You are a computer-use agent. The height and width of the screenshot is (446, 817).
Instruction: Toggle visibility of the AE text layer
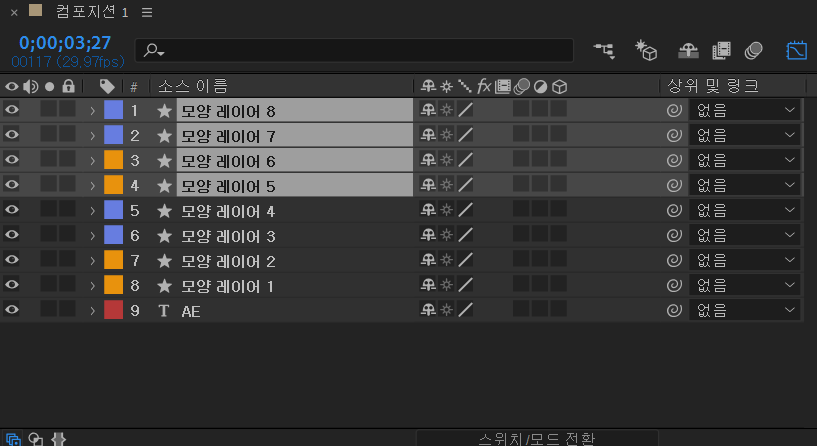(11, 310)
